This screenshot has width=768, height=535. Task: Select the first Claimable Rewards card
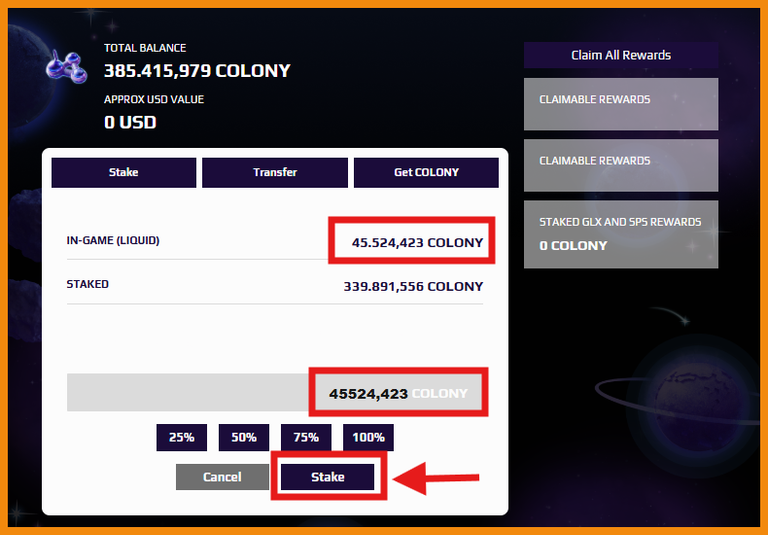tap(621, 104)
